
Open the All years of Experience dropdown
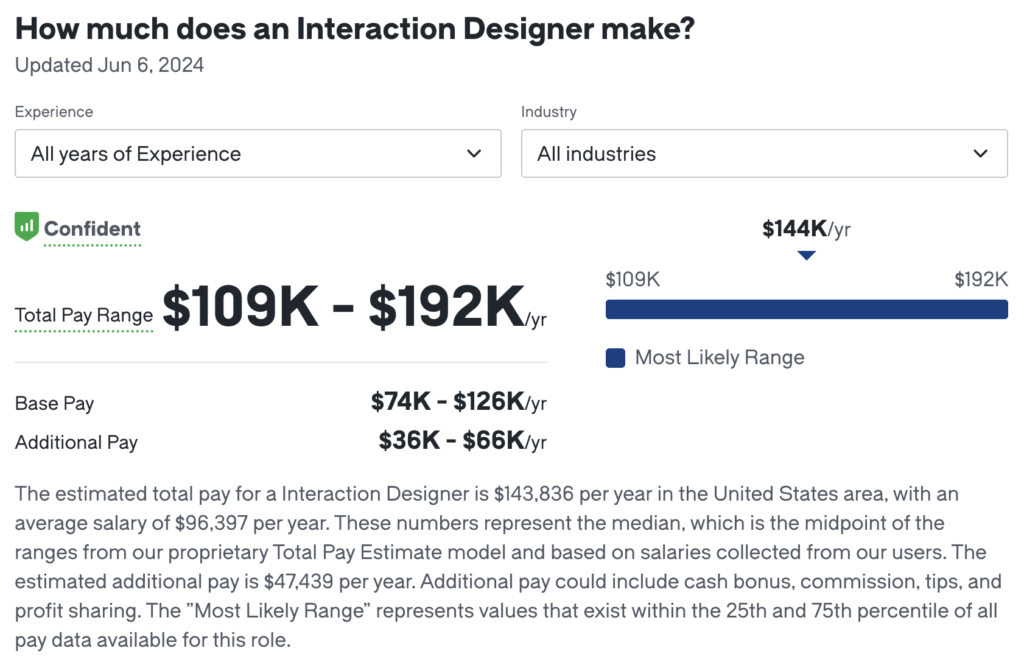pos(258,154)
